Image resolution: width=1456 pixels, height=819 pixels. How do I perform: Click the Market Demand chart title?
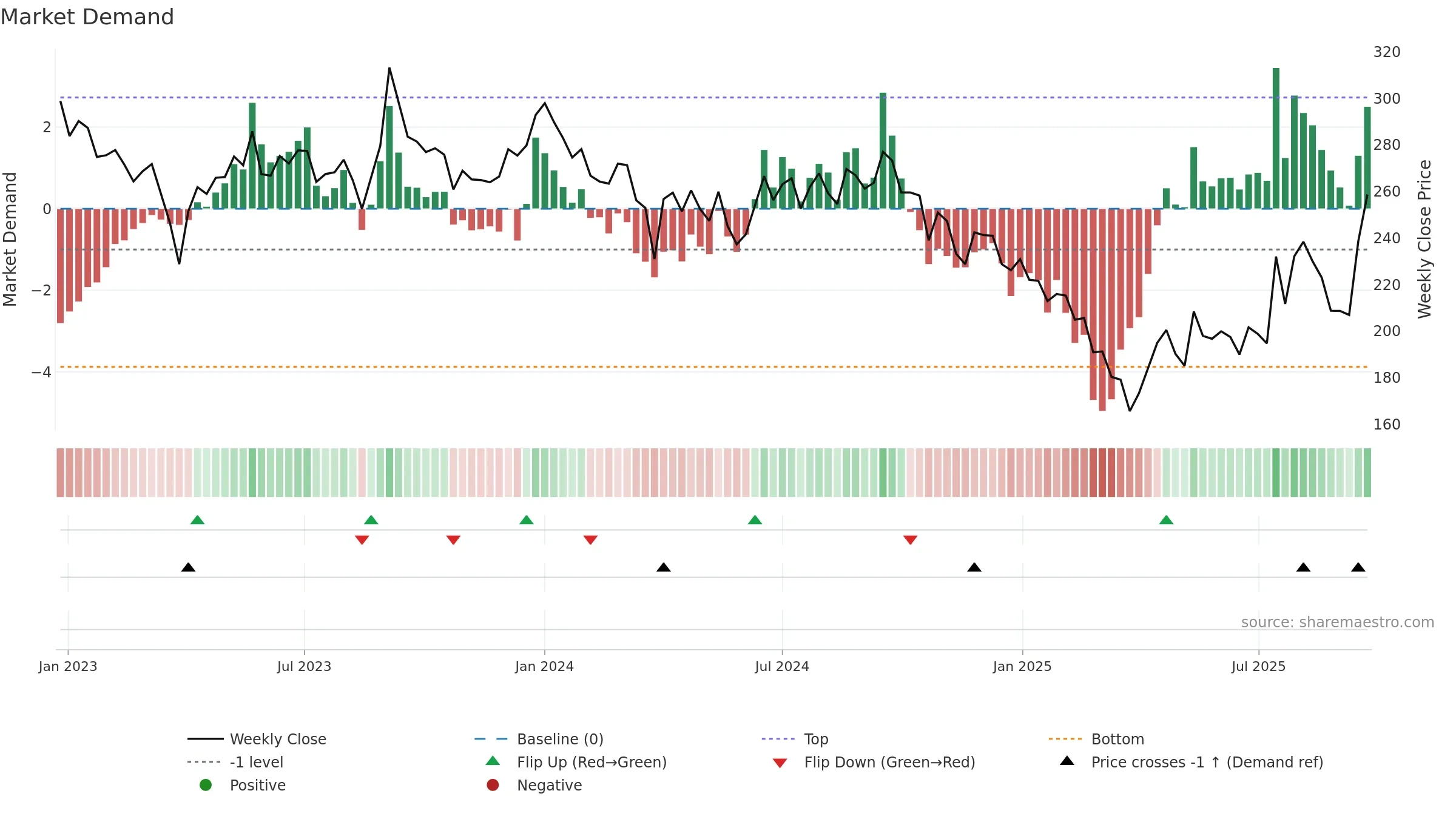pyautogui.click(x=87, y=17)
